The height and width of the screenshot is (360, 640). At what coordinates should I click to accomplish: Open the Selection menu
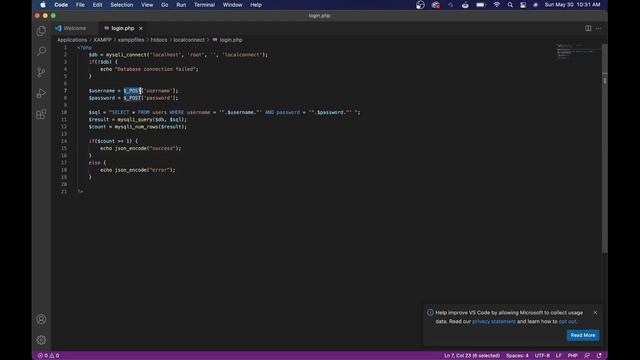pyautogui.click(x=122, y=5)
